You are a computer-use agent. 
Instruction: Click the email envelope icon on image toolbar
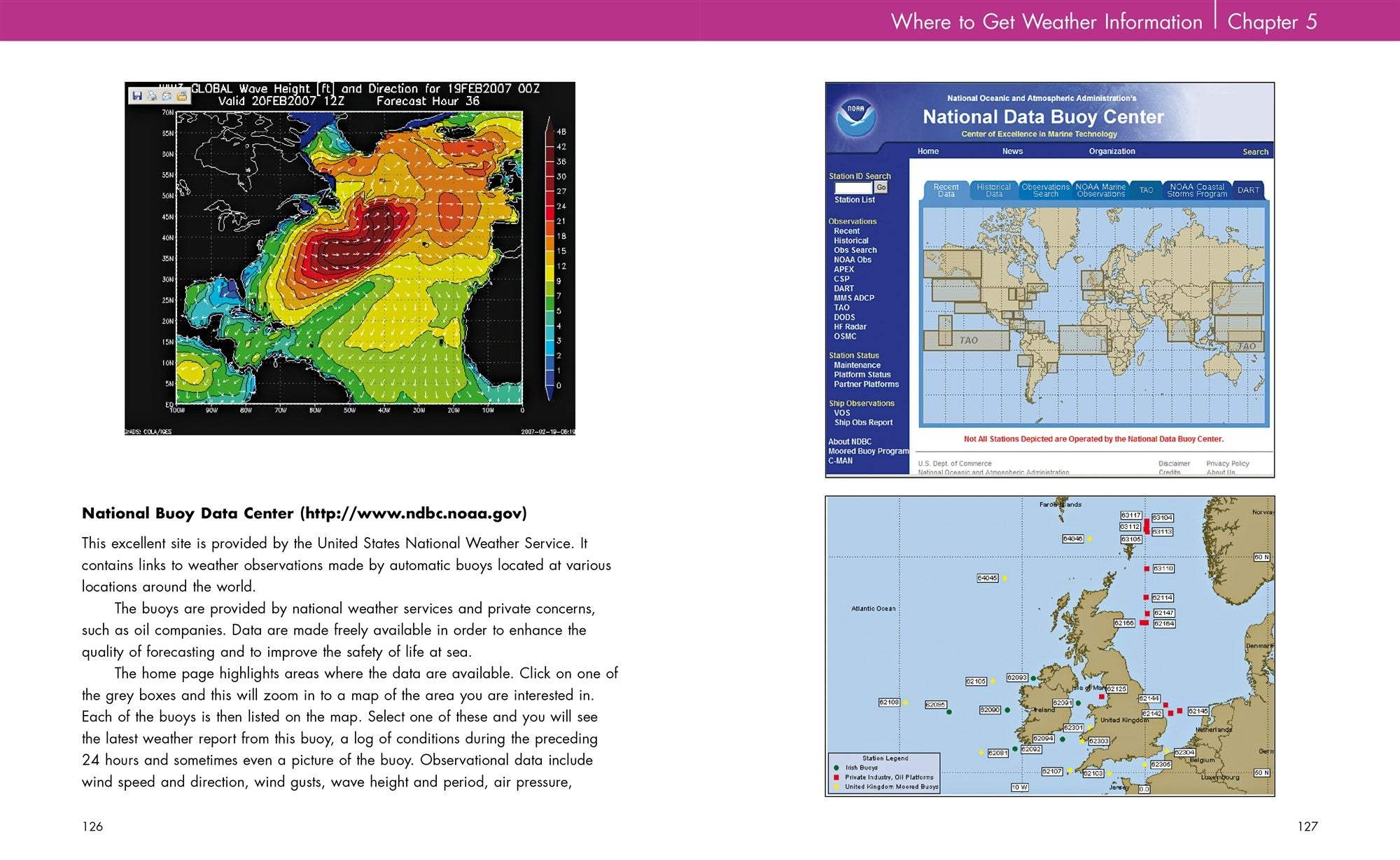pyautogui.click(x=167, y=96)
